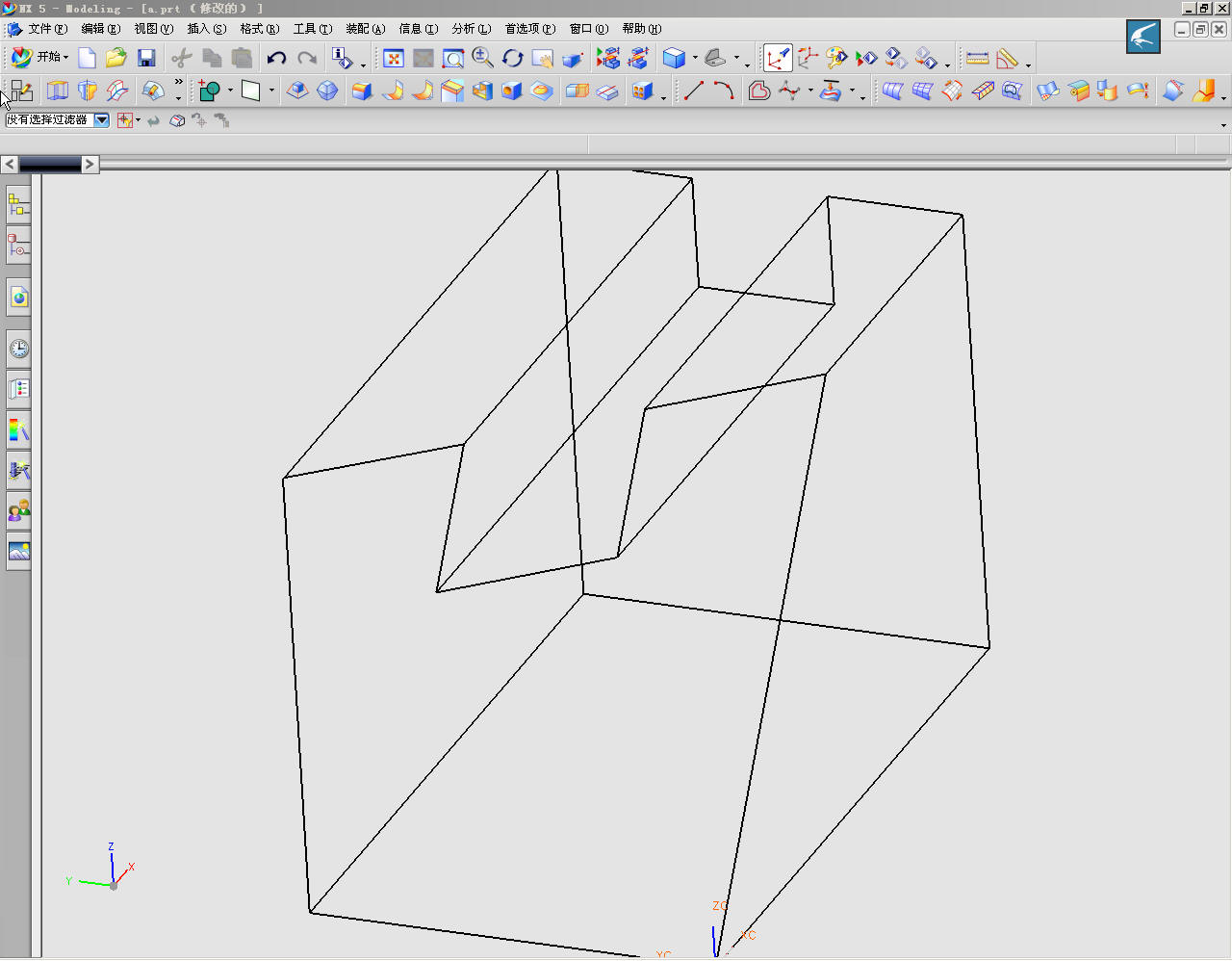
Task: Select the Zoom magnifier with plus-minus icon
Action: tap(482, 59)
